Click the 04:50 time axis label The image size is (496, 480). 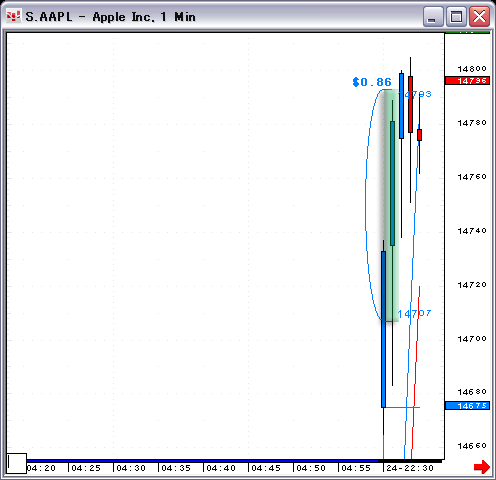coord(311,468)
